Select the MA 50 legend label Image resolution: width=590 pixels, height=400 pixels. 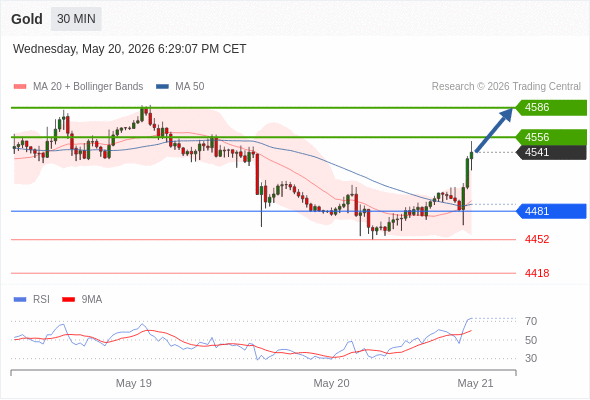[190, 87]
